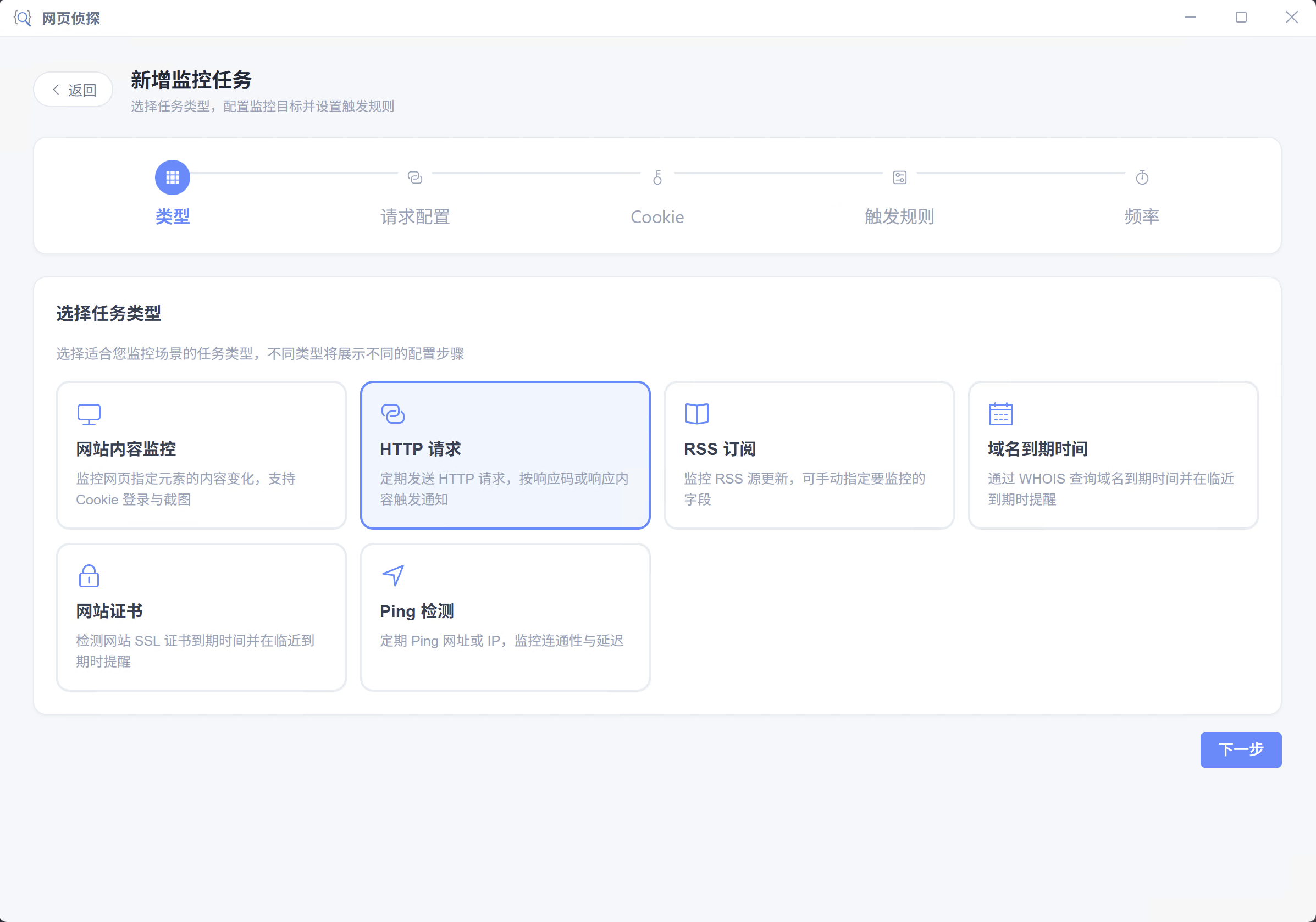1316x922 pixels.
Task: Select the 请求配置 step label
Action: click(415, 216)
